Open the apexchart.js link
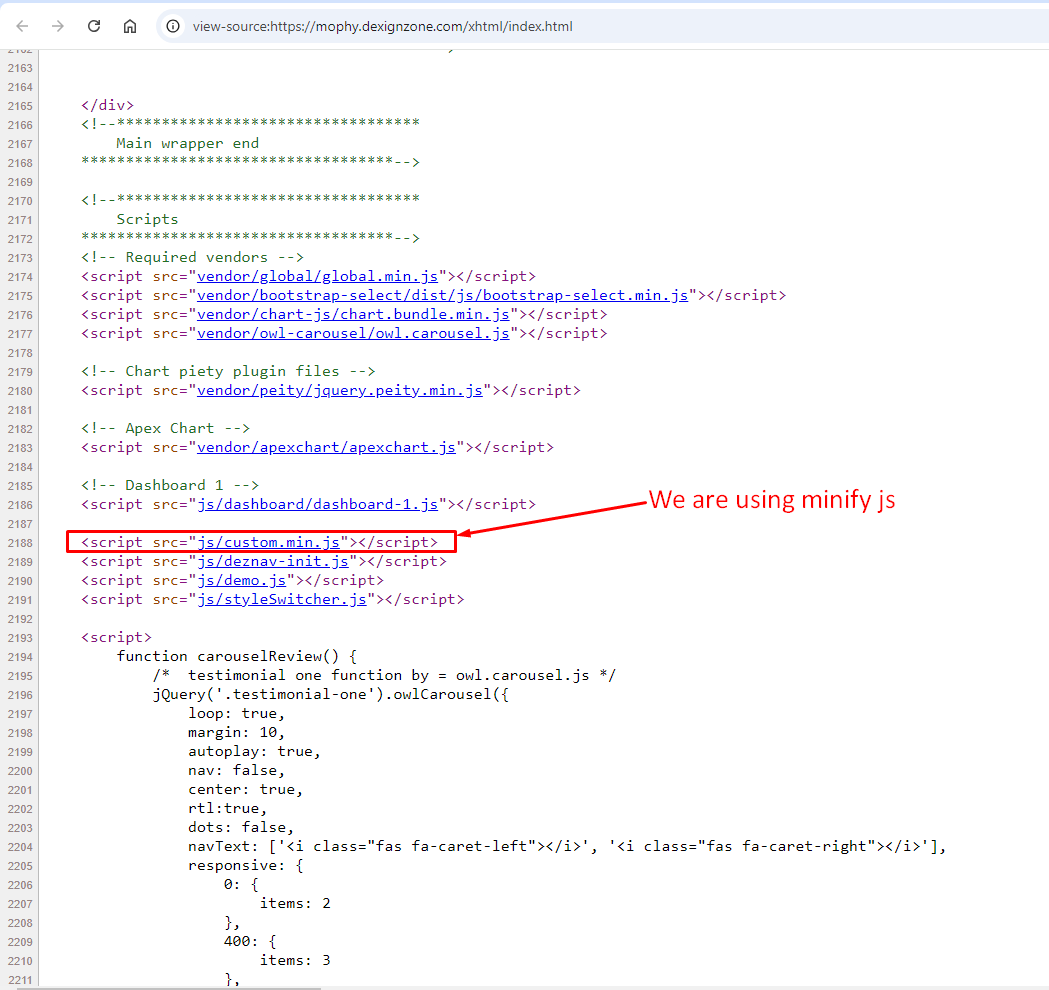Screen dimensions: 1049x990 pyautogui.click(x=326, y=447)
